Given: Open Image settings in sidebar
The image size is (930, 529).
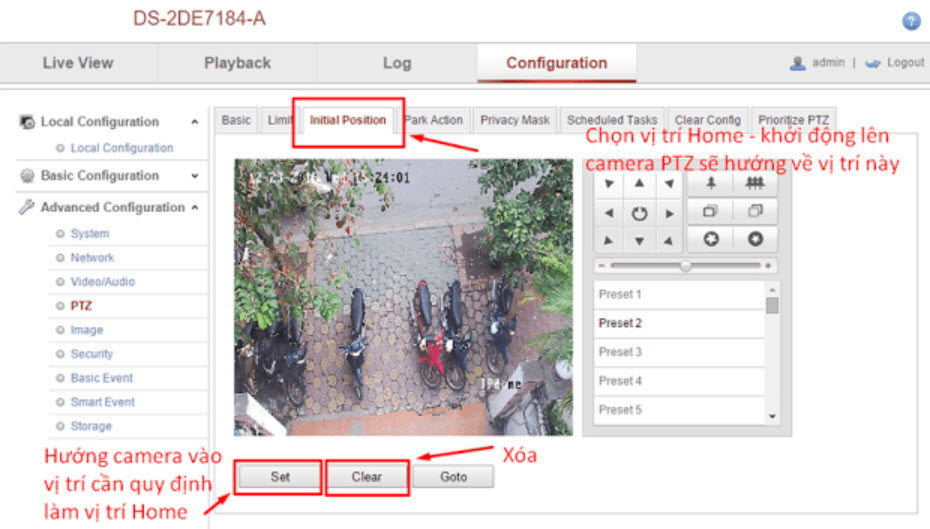Looking at the screenshot, I should 87,330.
